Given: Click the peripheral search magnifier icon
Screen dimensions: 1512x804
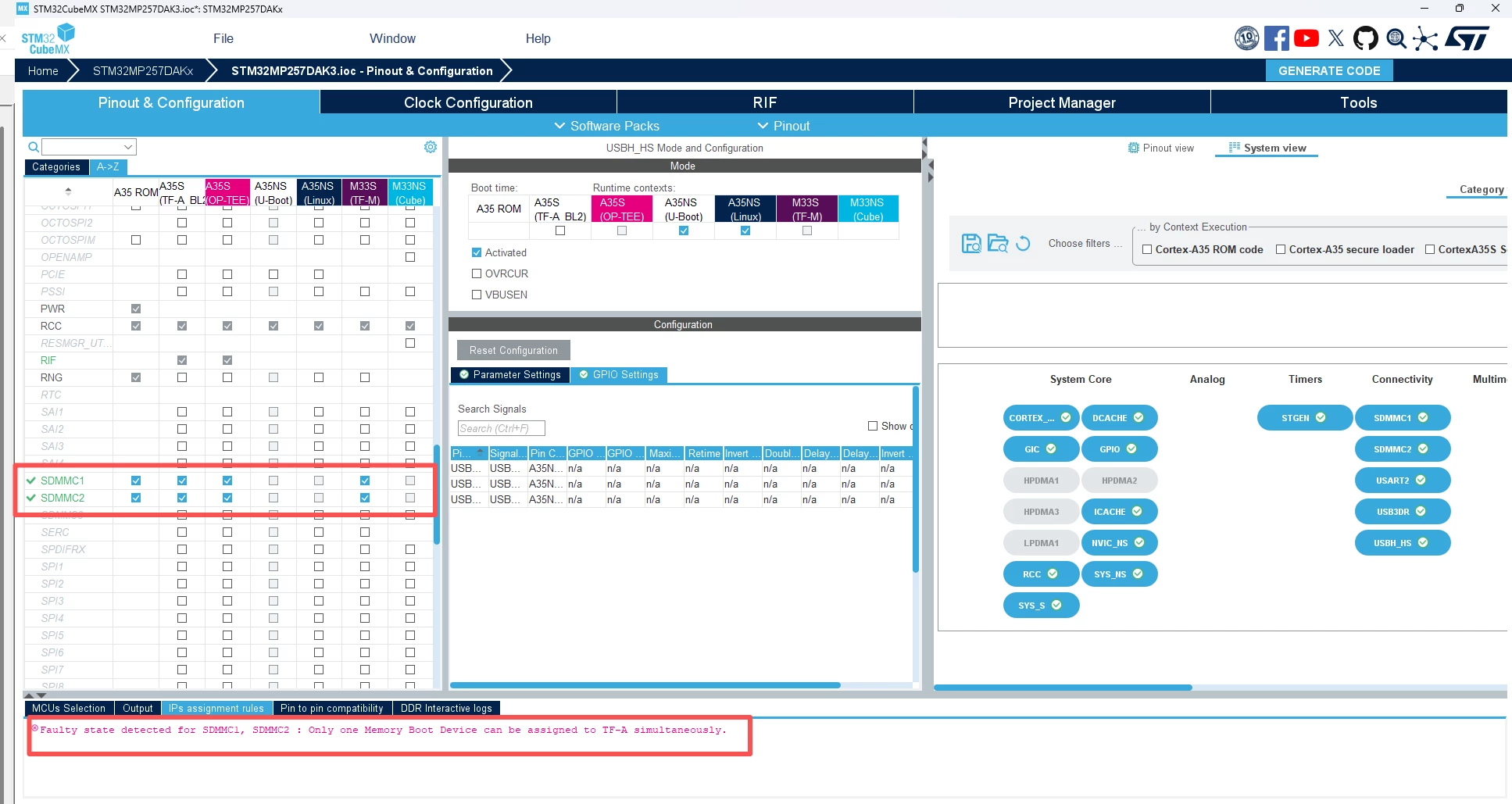Looking at the screenshot, I should coord(34,147).
